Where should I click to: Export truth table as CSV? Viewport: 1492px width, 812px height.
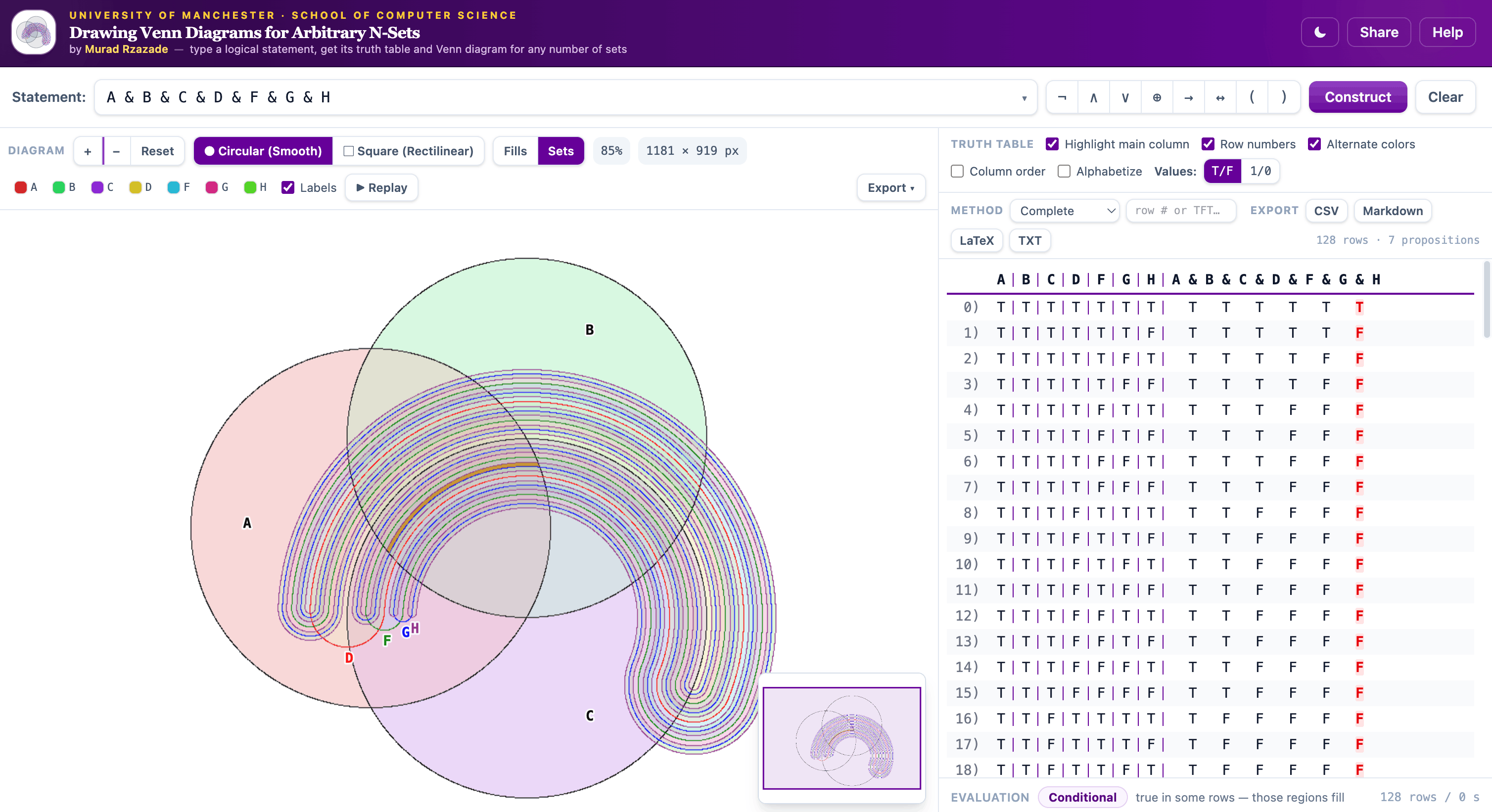[x=1326, y=211]
